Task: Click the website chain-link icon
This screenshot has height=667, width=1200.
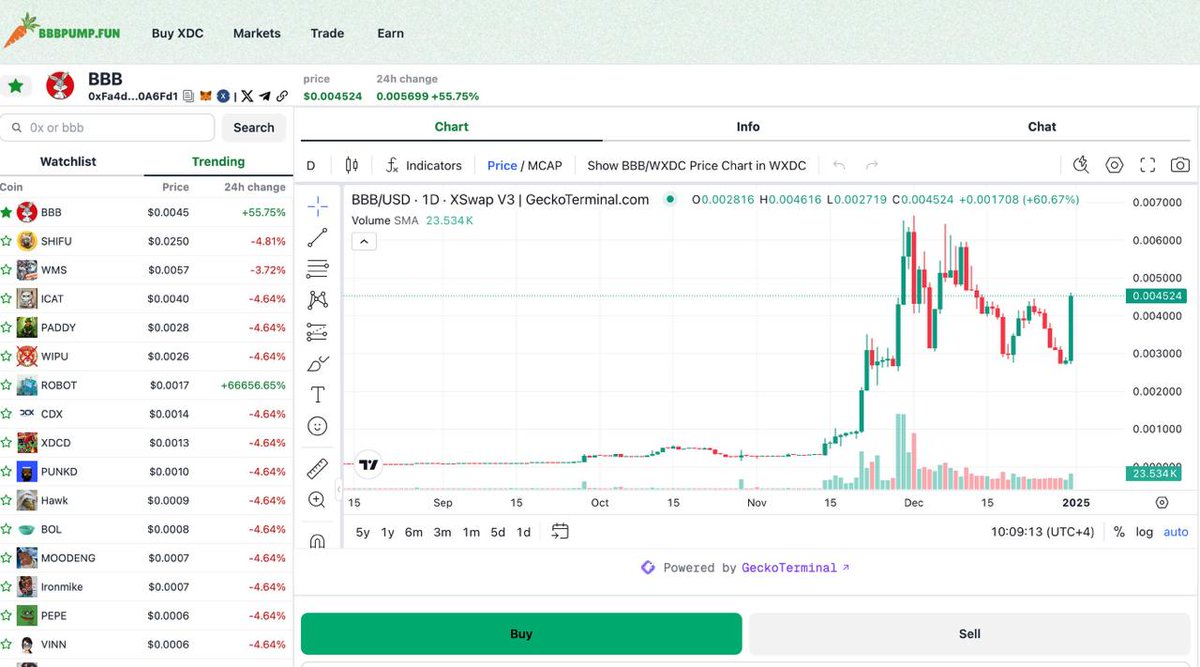Action: [x=282, y=96]
